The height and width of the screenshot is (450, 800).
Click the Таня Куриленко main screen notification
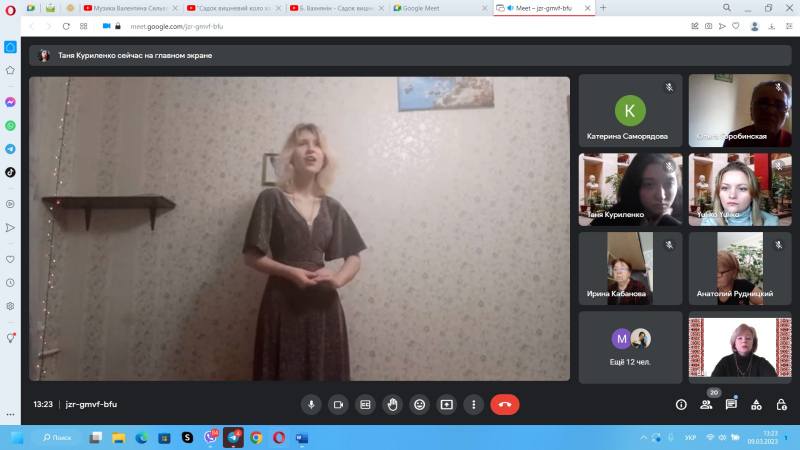(x=410, y=55)
